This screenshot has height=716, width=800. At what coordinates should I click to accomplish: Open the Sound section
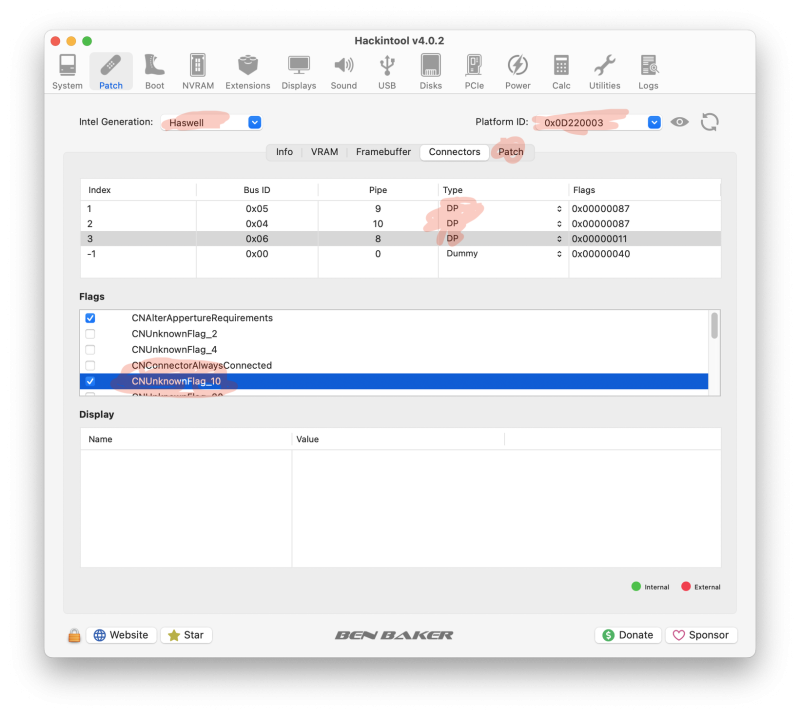pyautogui.click(x=344, y=72)
